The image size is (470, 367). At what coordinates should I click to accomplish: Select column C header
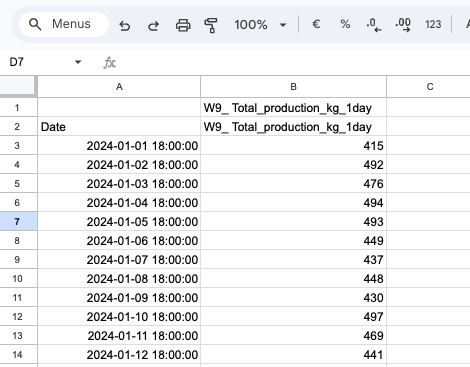click(429, 87)
